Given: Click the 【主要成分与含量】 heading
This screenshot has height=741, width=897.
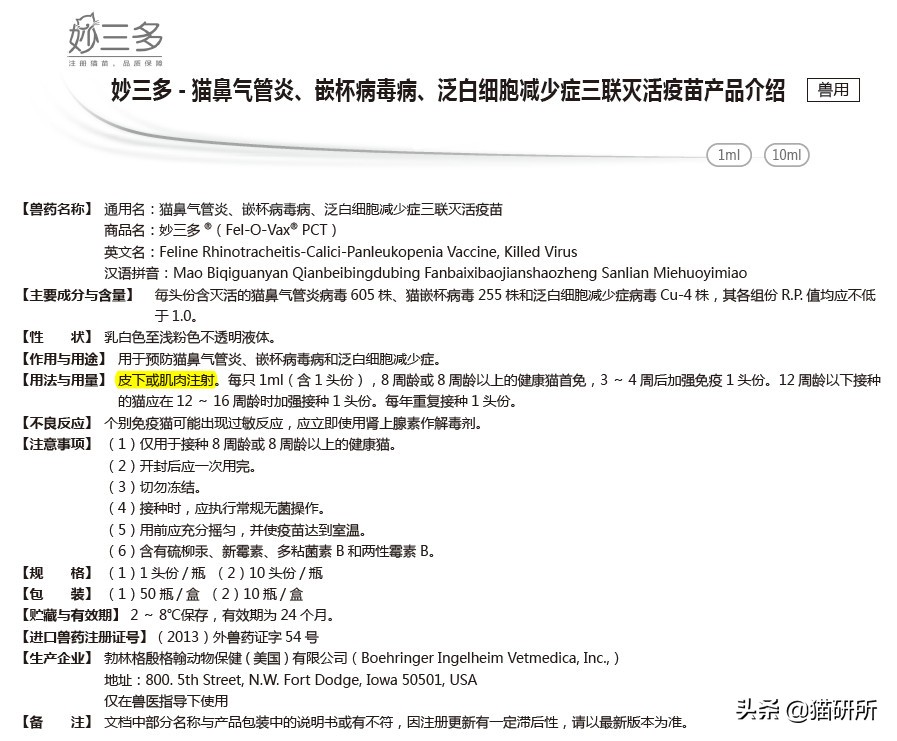Looking at the screenshot, I should tap(77, 295).
